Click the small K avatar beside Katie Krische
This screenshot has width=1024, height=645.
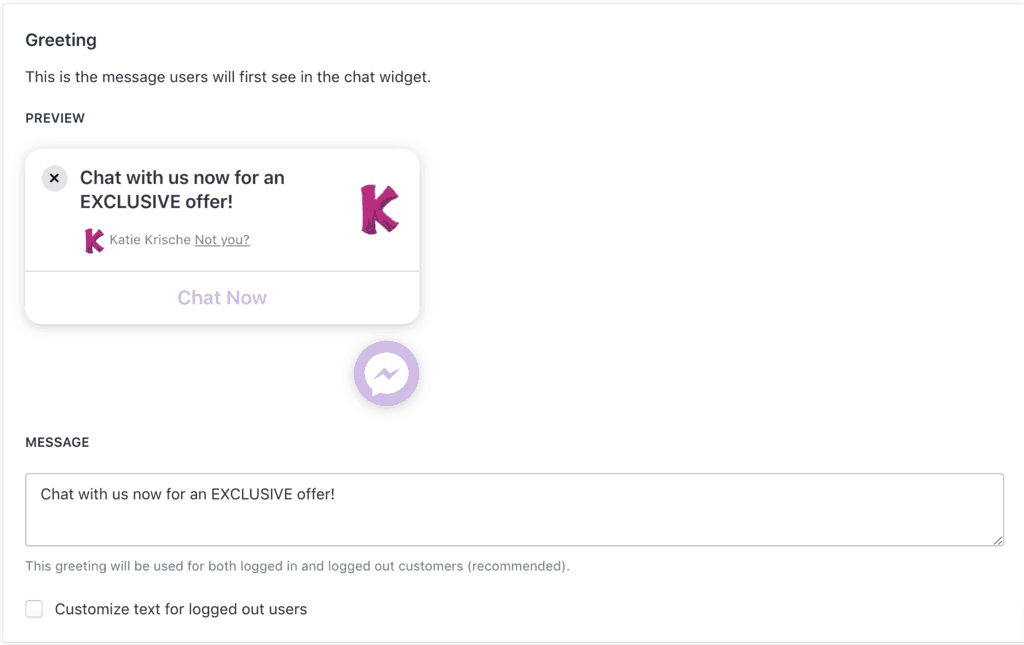pos(94,240)
